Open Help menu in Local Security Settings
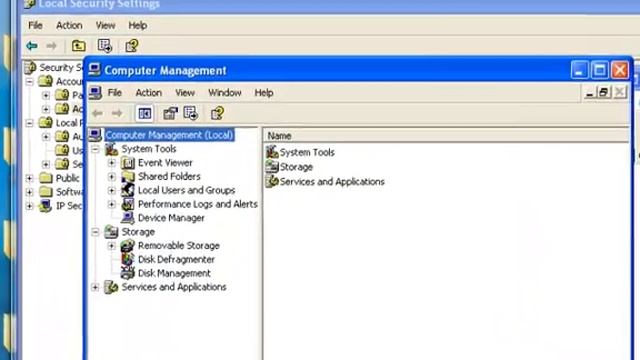 (138, 25)
